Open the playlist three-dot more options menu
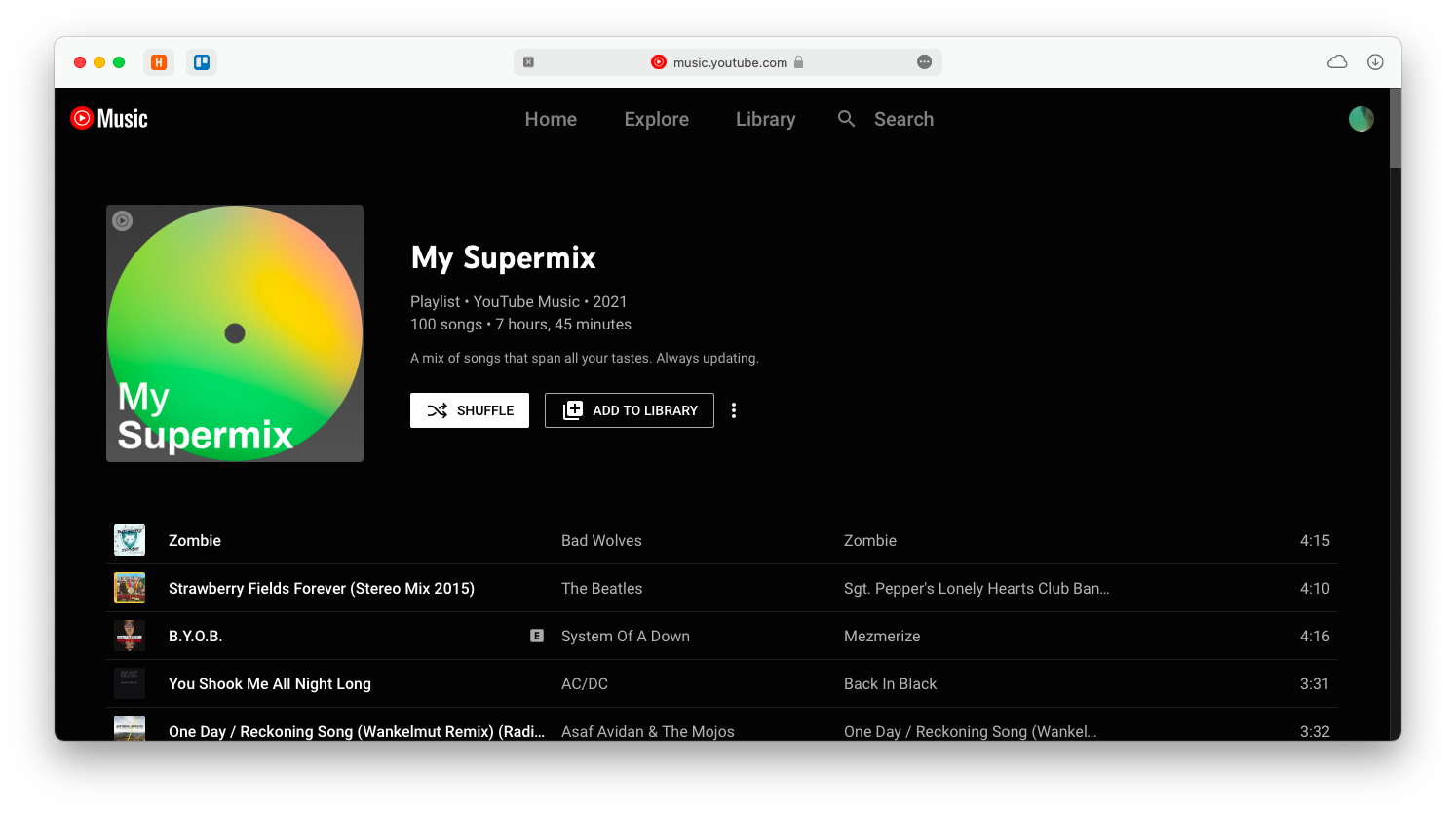Image resolution: width=1456 pixels, height=813 pixels. pyautogui.click(x=734, y=410)
